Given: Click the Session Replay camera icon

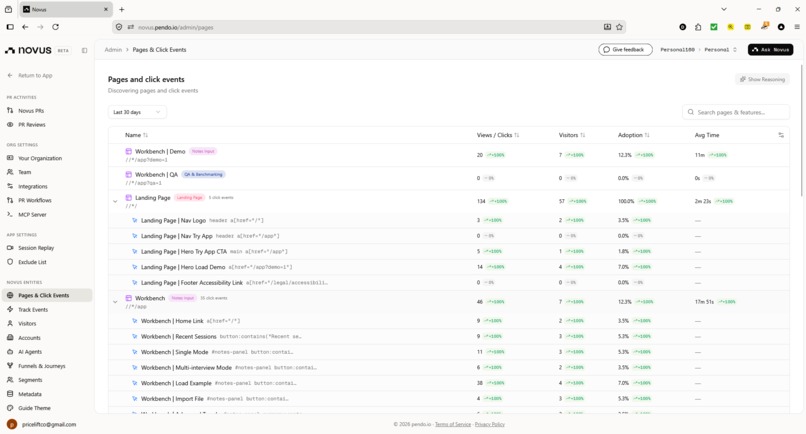Looking at the screenshot, I should click(10, 248).
